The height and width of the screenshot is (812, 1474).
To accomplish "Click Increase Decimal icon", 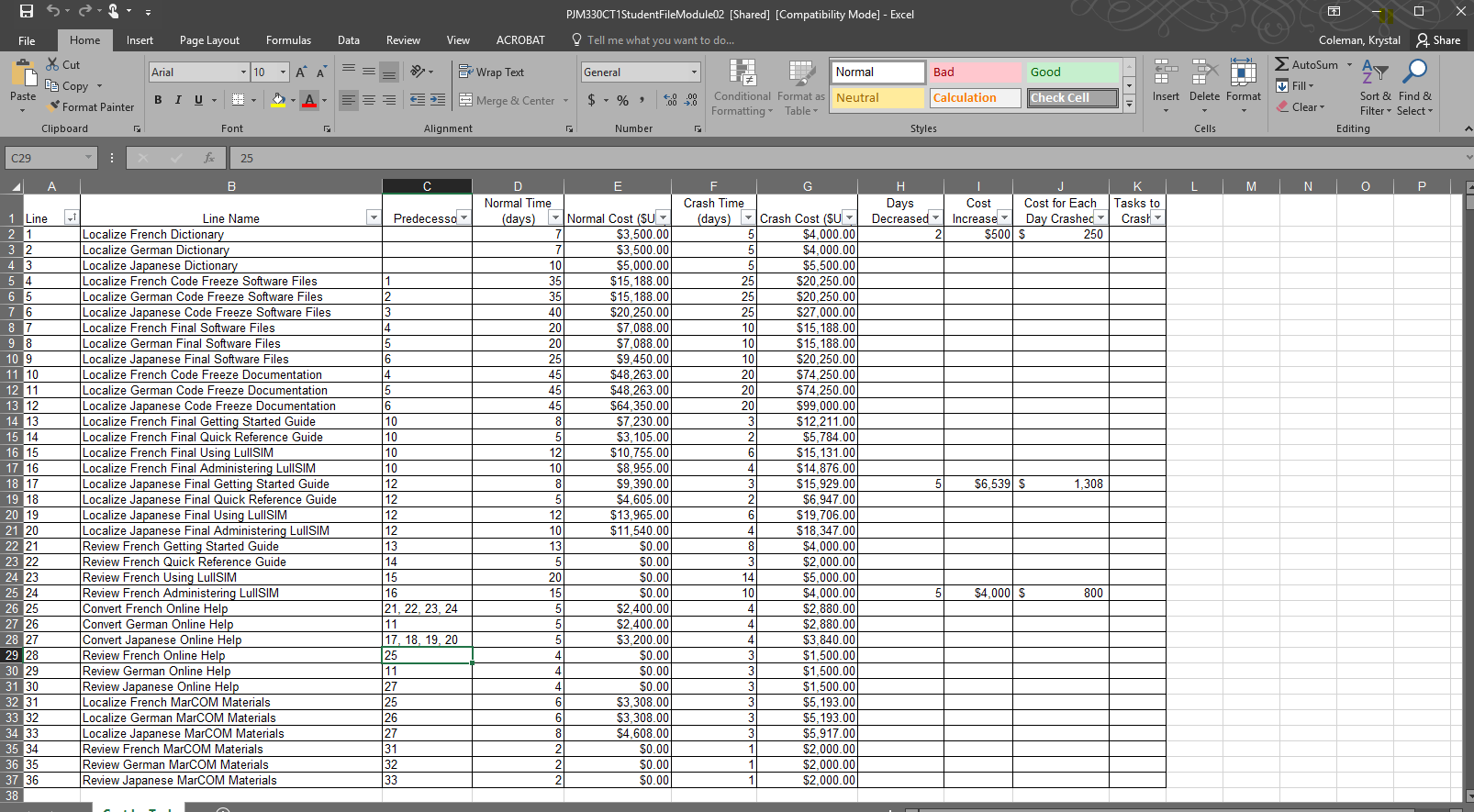I will pos(670,100).
